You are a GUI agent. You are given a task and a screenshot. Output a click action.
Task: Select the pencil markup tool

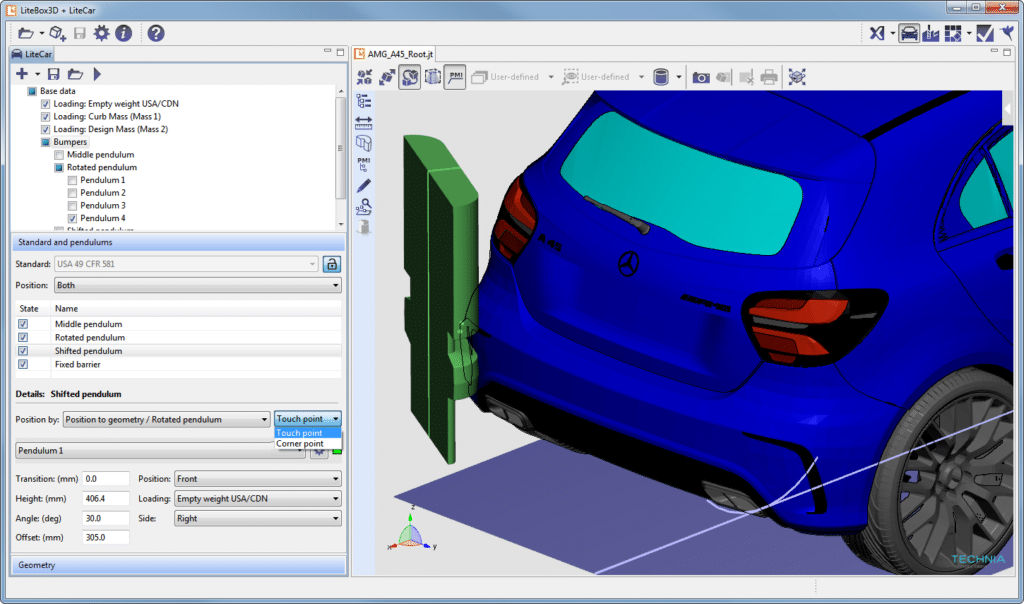coord(364,185)
